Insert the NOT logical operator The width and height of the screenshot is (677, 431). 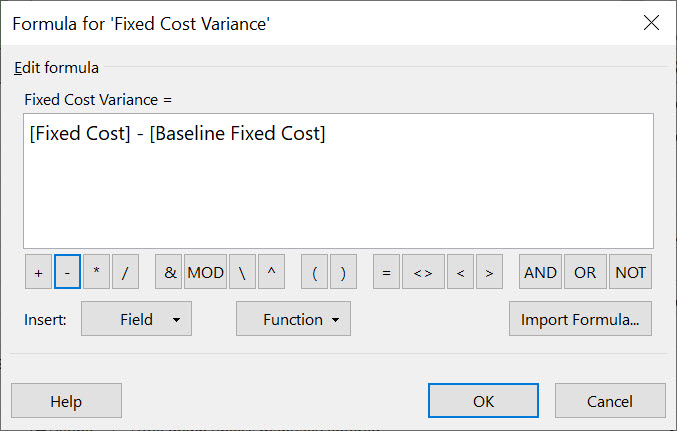pyautogui.click(x=630, y=272)
